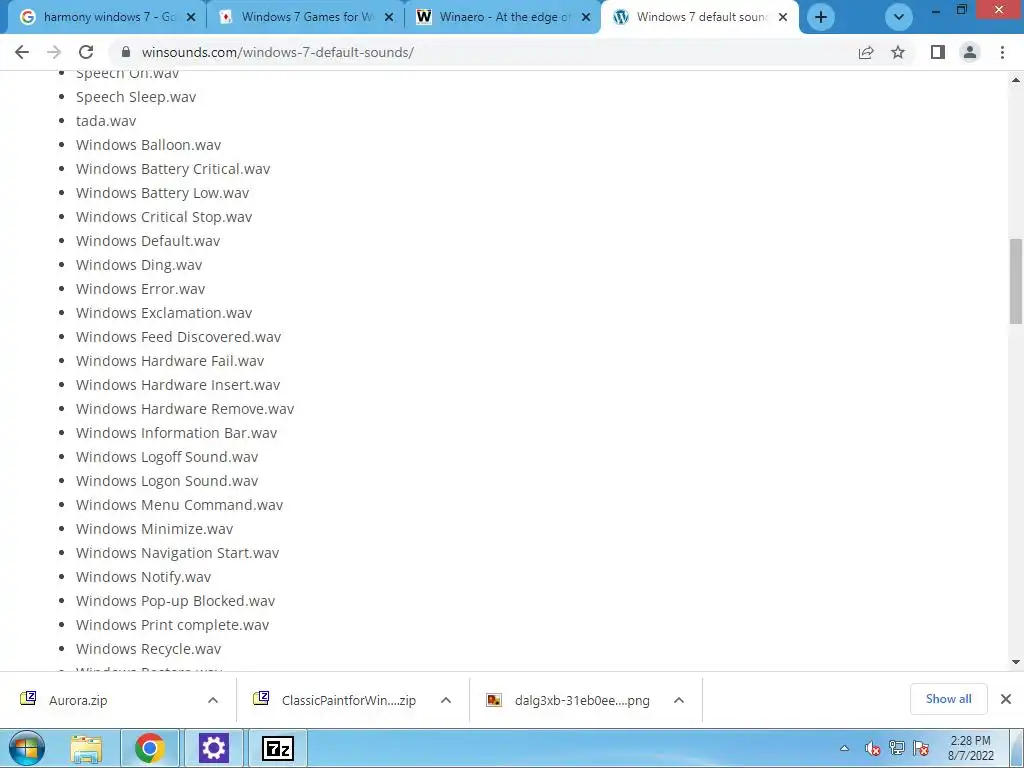Expand ClassicPaintforWin zip download options
The image size is (1024, 768).
click(446, 700)
